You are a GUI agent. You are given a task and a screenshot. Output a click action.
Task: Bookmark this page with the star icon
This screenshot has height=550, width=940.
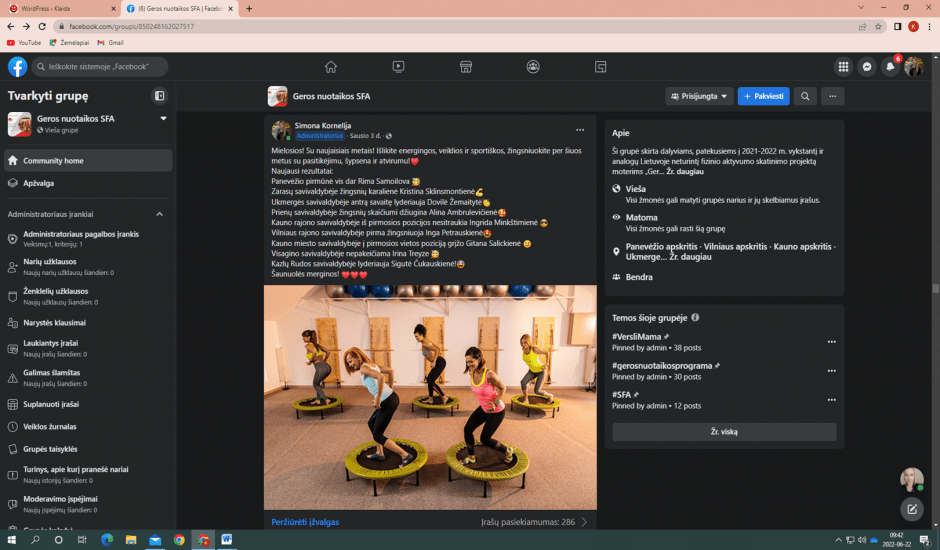click(878, 26)
